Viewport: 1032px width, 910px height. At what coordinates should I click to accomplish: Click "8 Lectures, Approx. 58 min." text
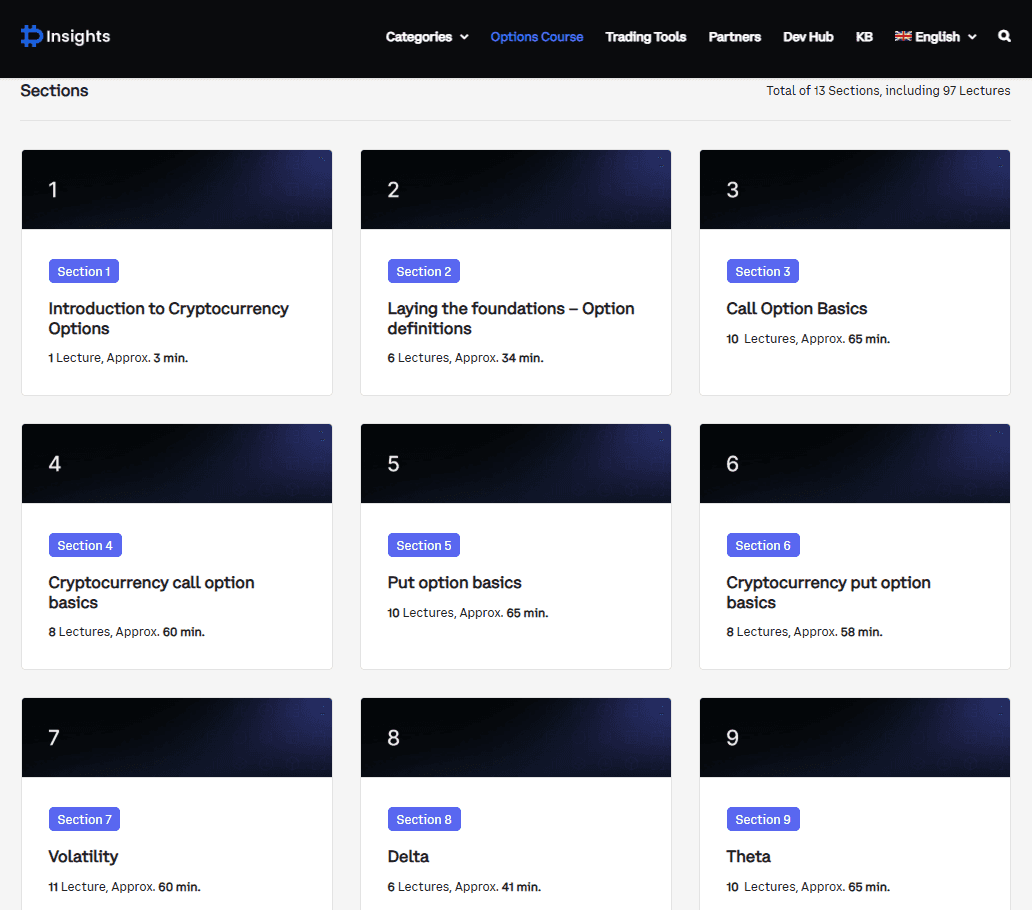click(x=804, y=632)
